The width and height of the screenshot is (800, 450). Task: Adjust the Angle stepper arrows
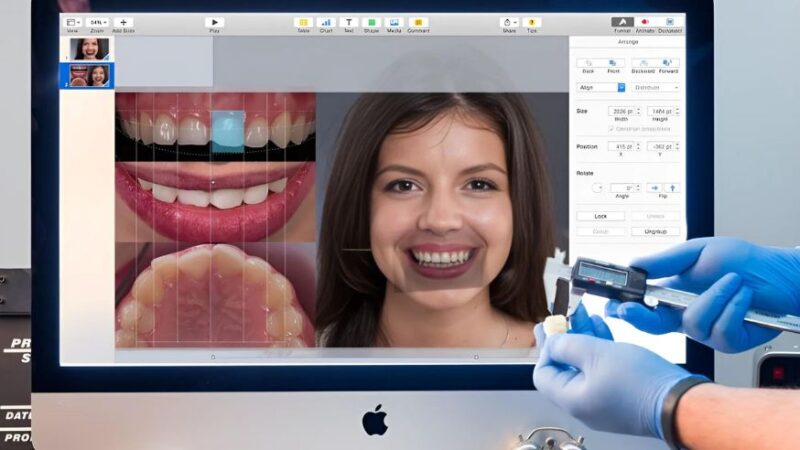[638, 188]
